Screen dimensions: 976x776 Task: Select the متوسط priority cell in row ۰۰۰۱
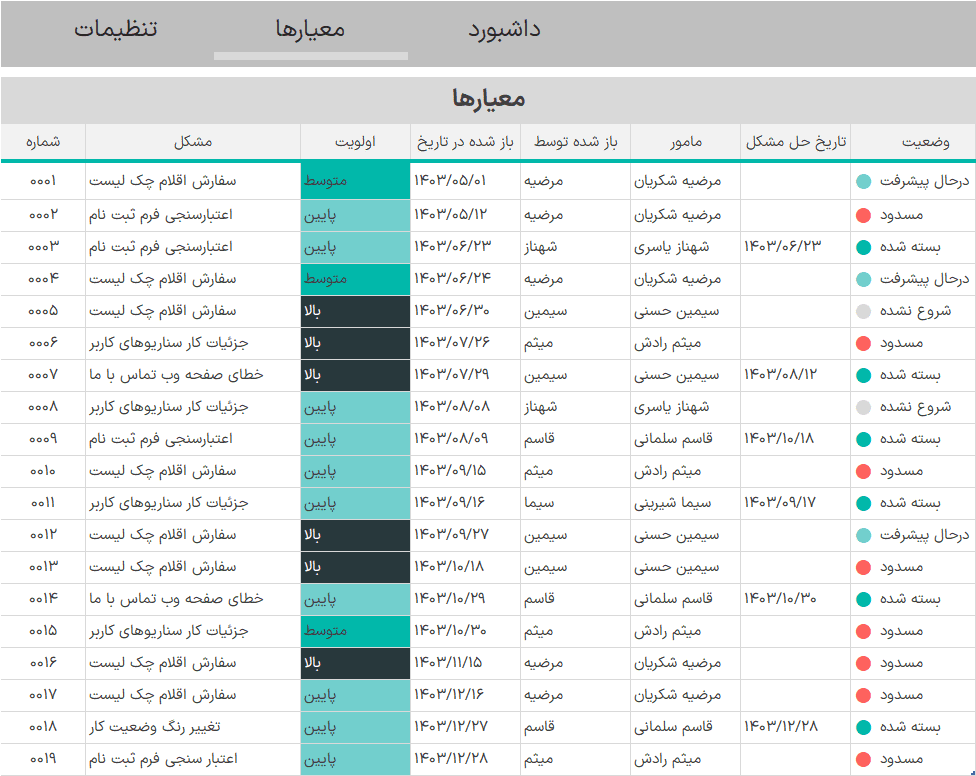click(x=355, y=181)
